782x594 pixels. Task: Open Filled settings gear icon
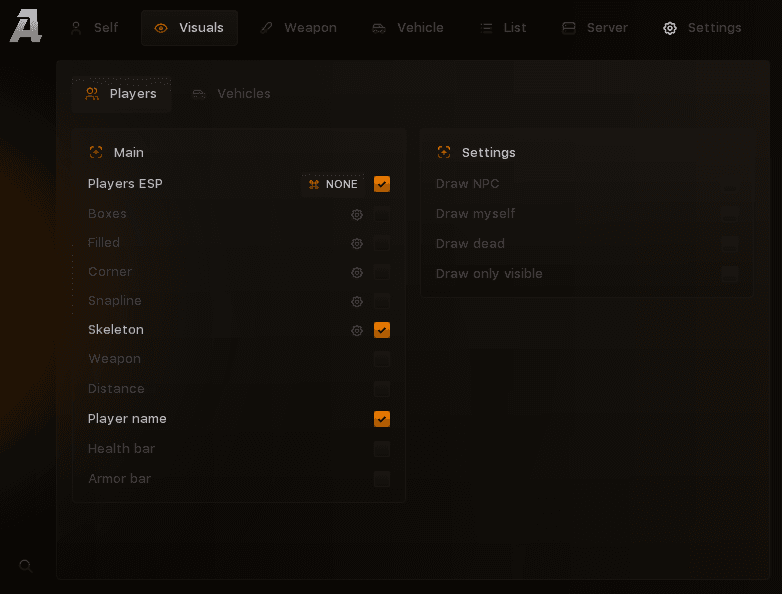click(x=357, y=243)
